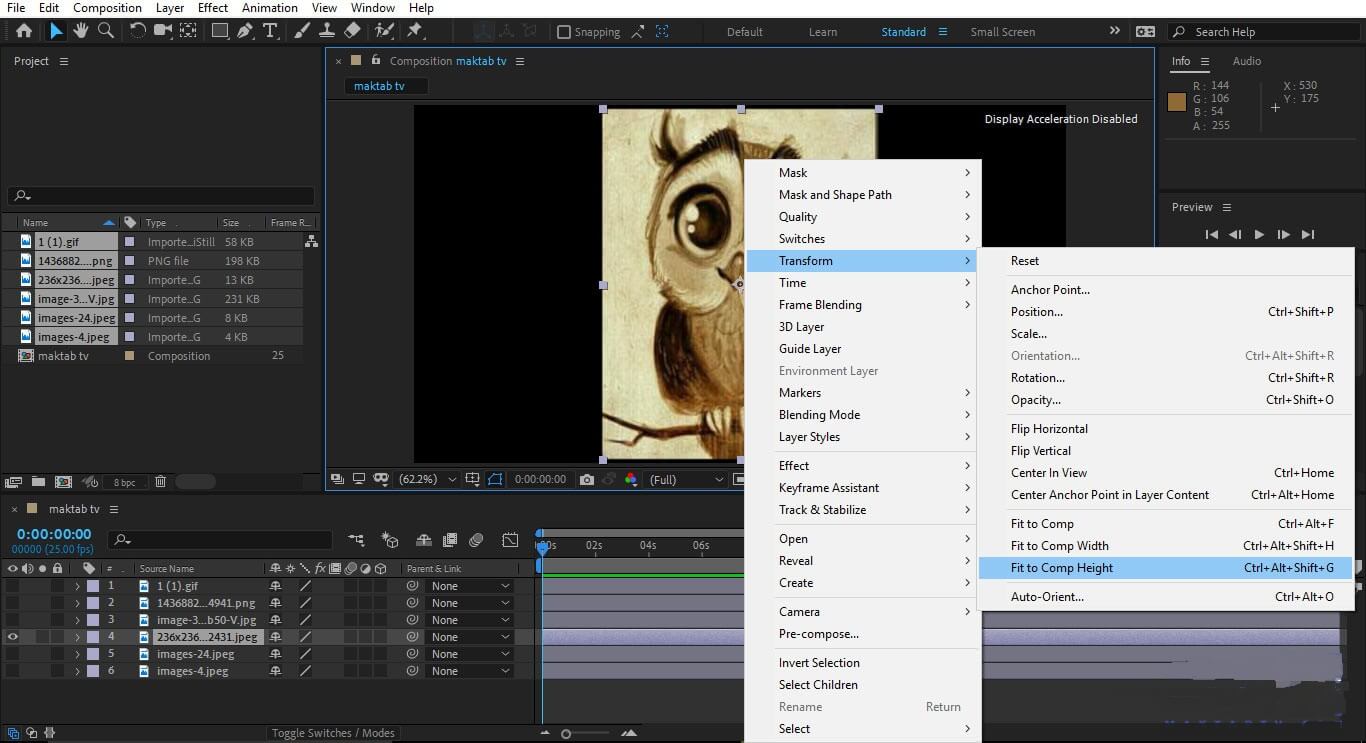The width and height of the screenshot is (1366, 743).
Task: Open magnification dropdown showing 62.2%
Action: [428, 480]
